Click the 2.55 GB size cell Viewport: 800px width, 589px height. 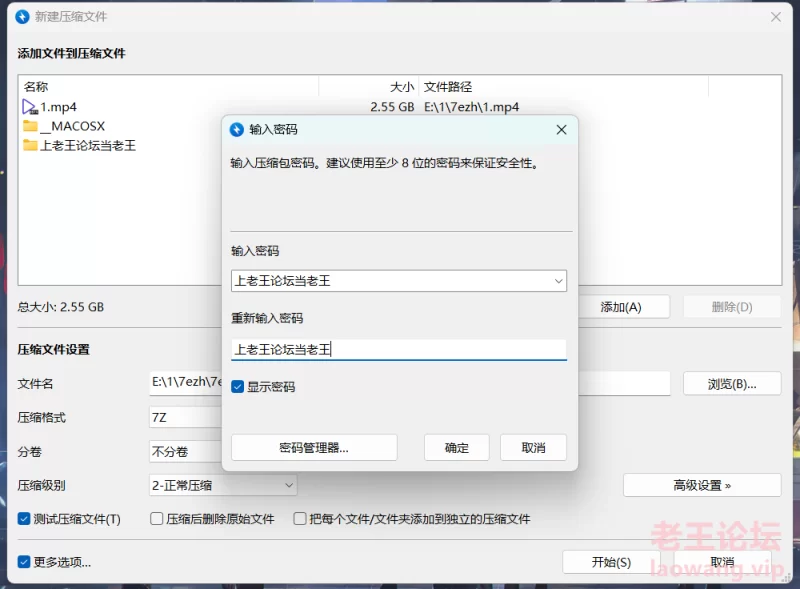[x=392, y=107]
